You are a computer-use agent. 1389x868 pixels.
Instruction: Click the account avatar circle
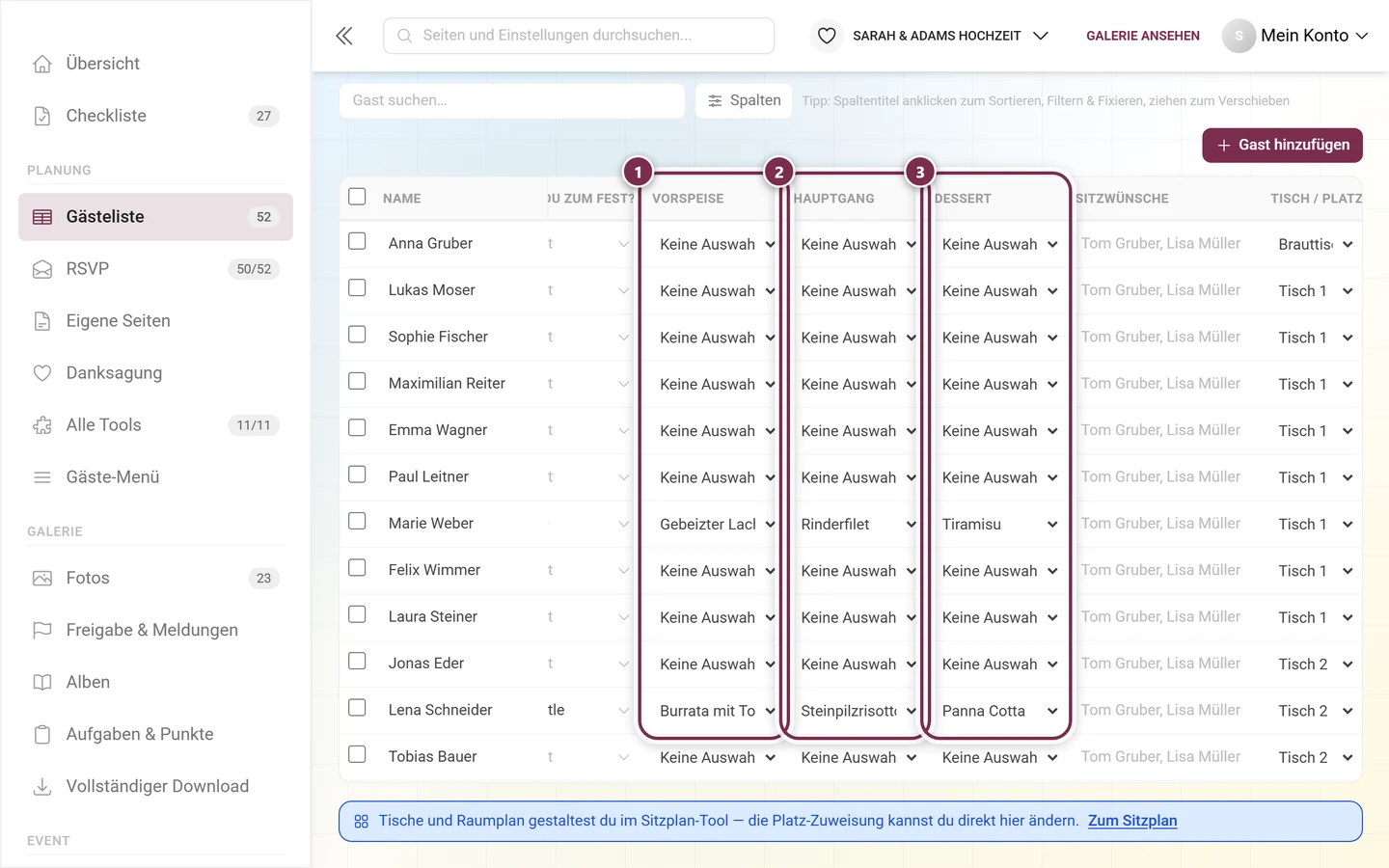pyautogui.click(x=1239, y=36)
